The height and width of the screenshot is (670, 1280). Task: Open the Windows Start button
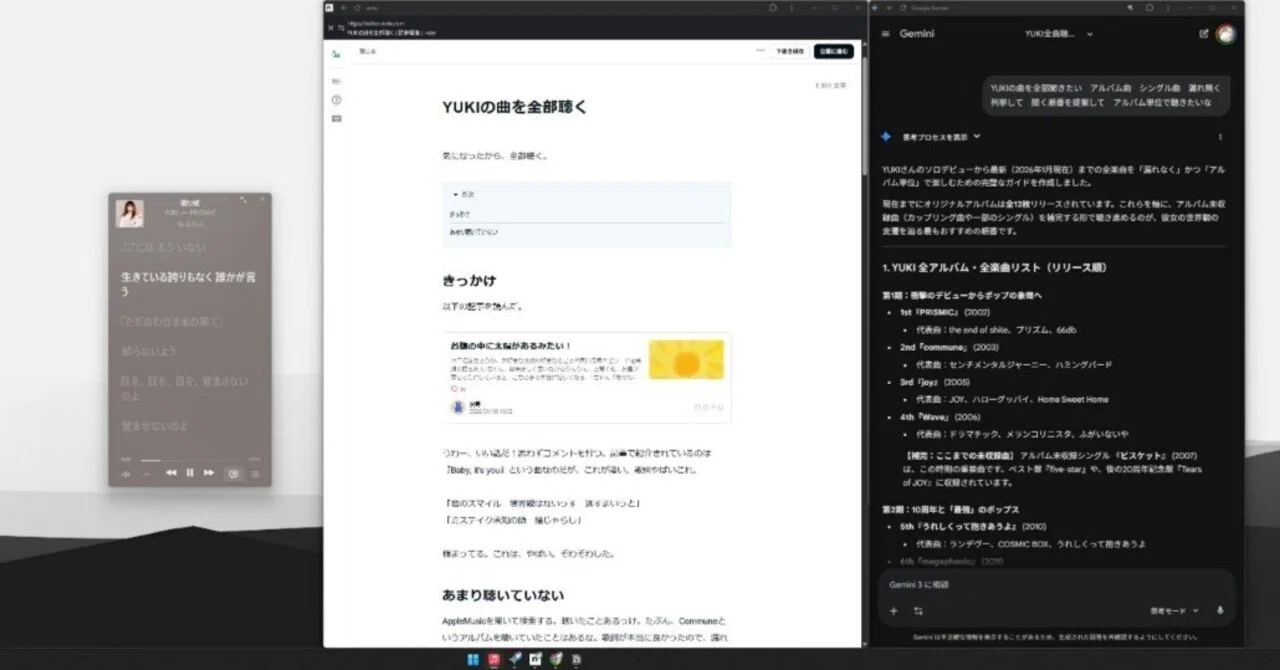pyautogui.click(x=473, y=660)
